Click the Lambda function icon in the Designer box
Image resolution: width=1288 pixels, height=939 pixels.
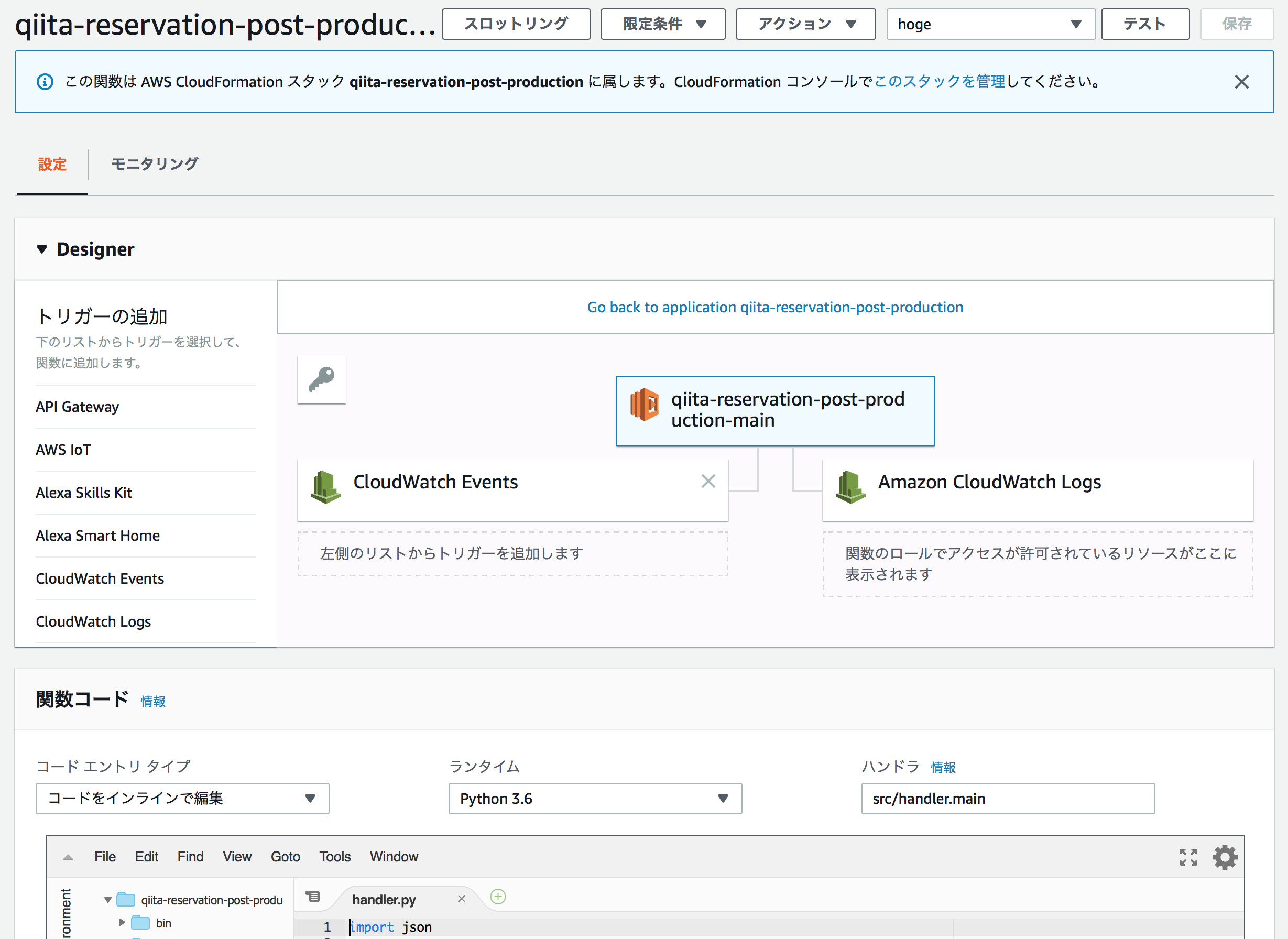tap(645, 405)
